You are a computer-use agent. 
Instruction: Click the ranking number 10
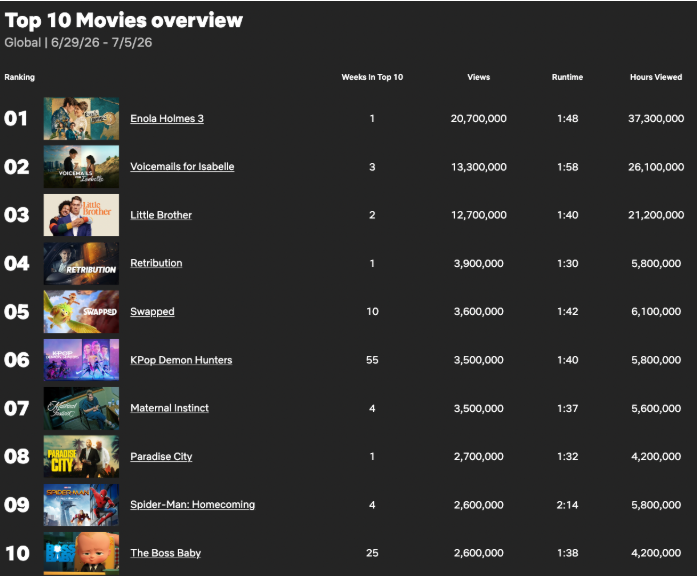pyautogui.click(x=17, y=553)
